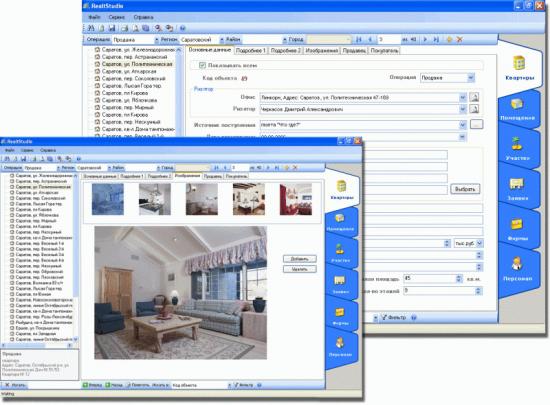This screenshot has height=405, width=550.
Task: Open the Код объекта search-in dropdown in front window
Action: tap(229, 385)
